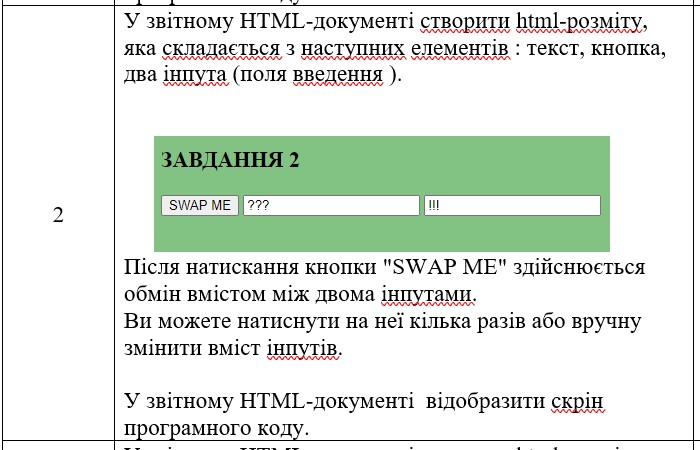The image size is (700, 450).
Task: Select row number 2 cell in table
Action: pyautogui.click(x=58, y=216)
